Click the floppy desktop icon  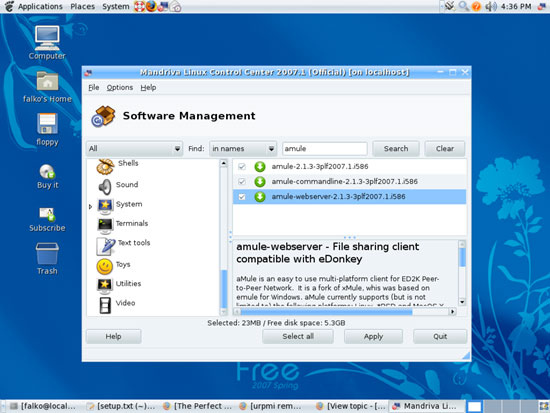(x=47, y=124)
